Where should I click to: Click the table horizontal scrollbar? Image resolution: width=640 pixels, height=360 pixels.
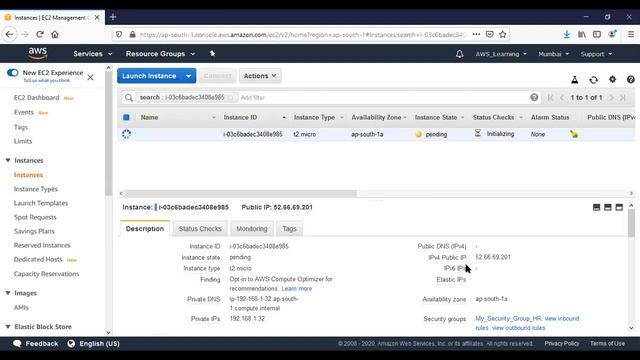(240, 193)
